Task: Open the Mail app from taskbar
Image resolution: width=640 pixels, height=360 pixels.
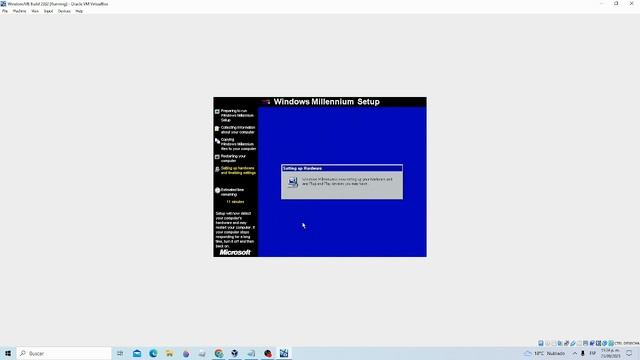Action: click(137, 353)
